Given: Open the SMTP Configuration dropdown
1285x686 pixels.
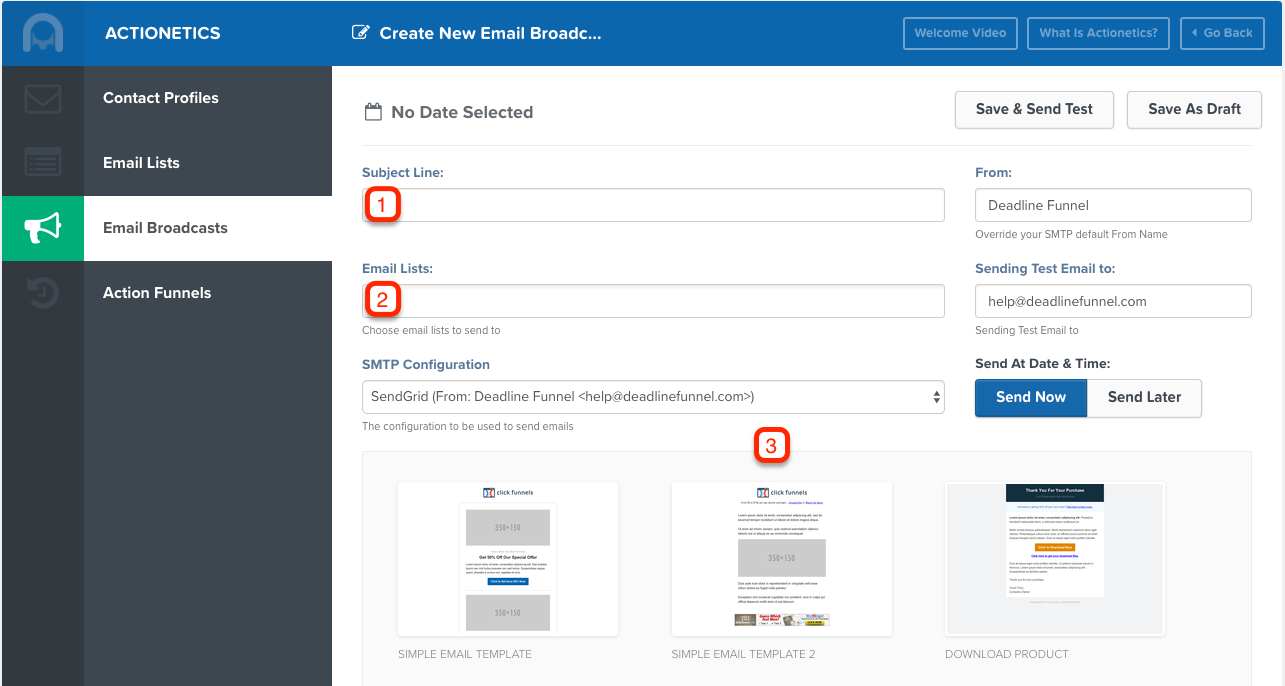Looking at the screenshot, I should click(x=653, y=397).
